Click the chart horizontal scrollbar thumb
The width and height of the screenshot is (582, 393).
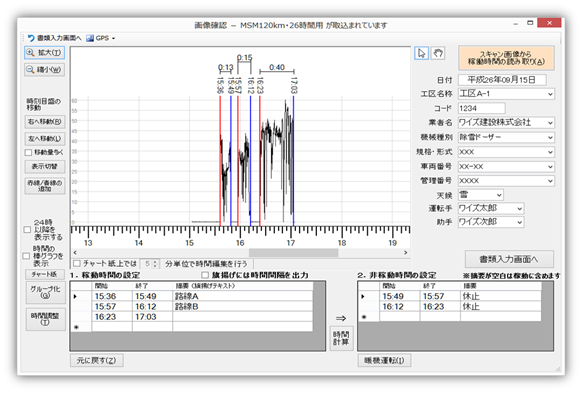(293, 253)
